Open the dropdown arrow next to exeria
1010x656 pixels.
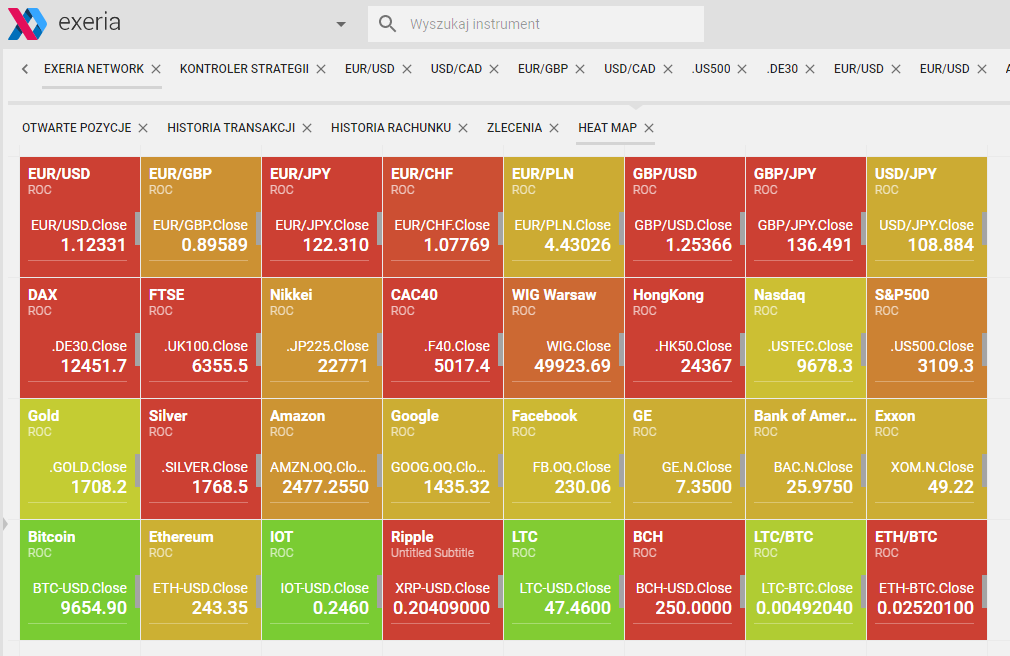(341, 24)
